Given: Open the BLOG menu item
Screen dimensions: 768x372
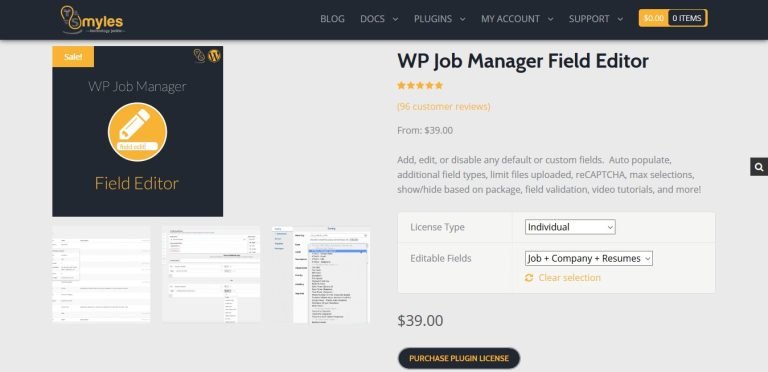Looking at the screenshot, I should point(332,19).
